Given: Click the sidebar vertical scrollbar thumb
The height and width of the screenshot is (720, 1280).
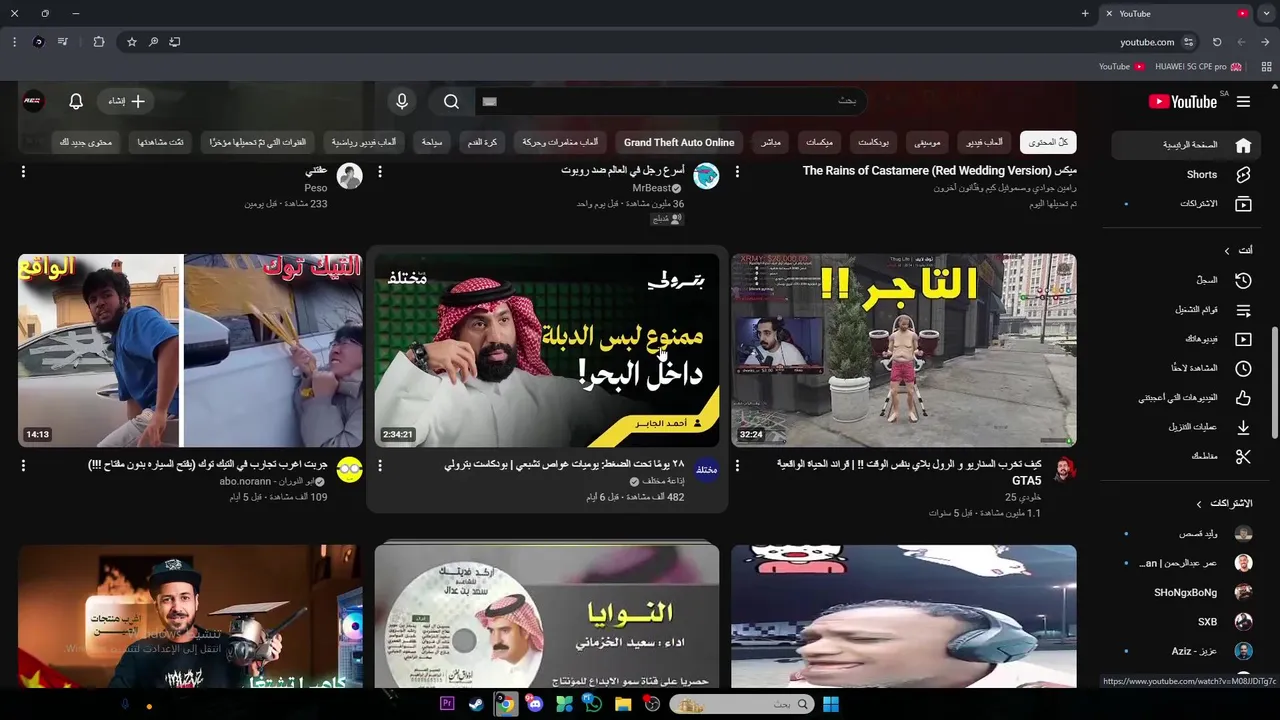Looking at the screenshot, I should (1274, 382).
